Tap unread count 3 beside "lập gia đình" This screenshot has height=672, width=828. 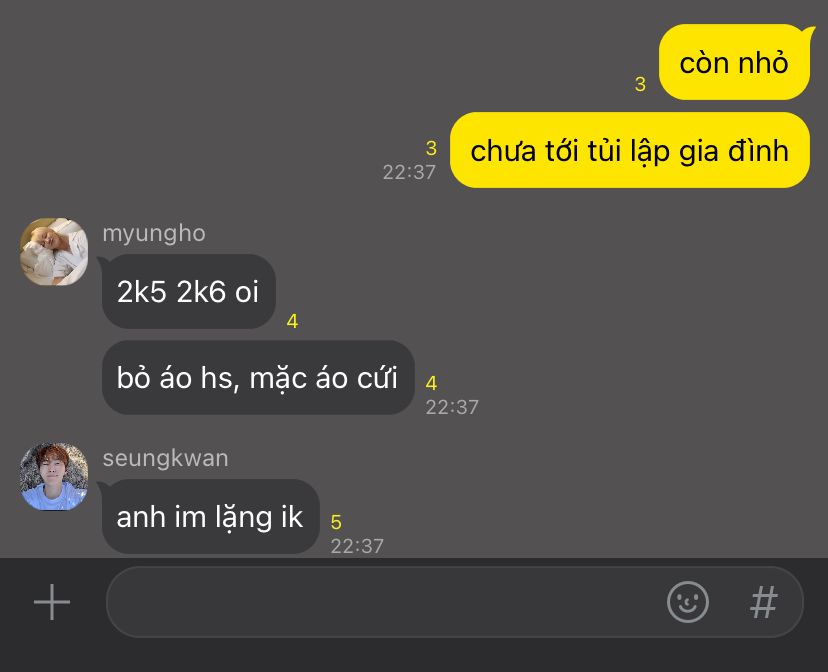coord(431,148)
